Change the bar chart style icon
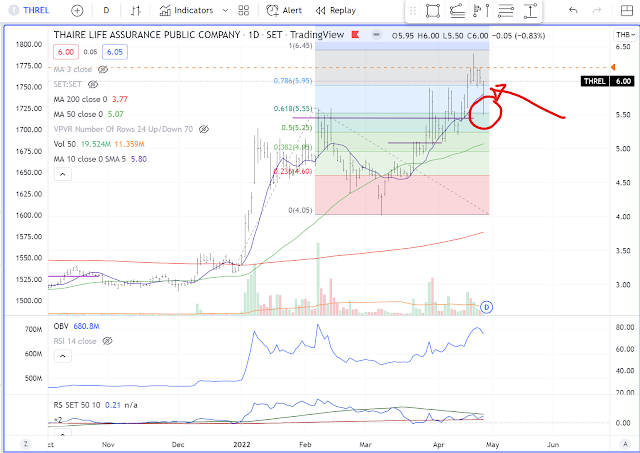 coord(136,11)
